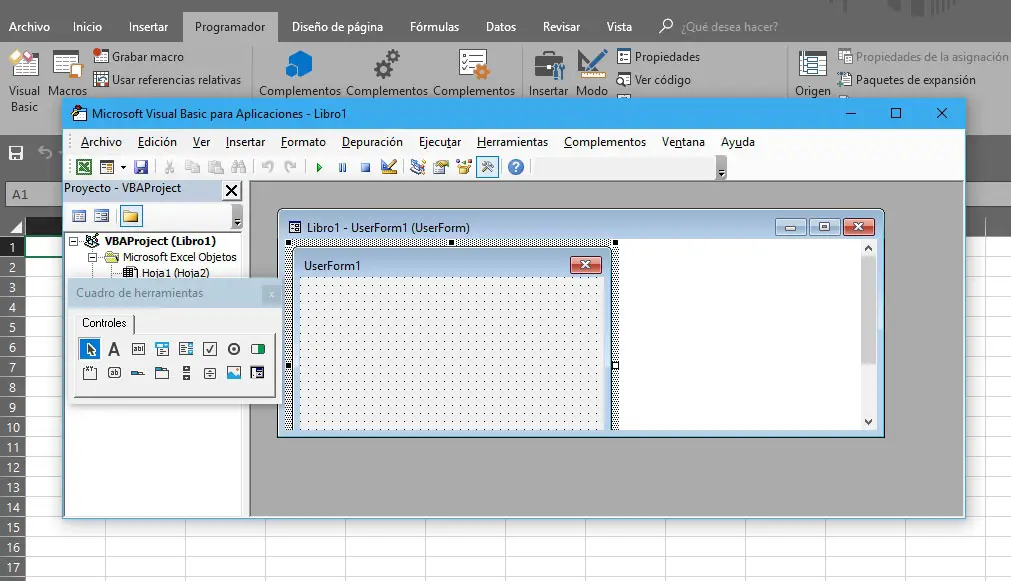The height and width of the screenshot is (581, 1011).
Task: Click View Code in Project panel
Action: click(x=79, y=216)
